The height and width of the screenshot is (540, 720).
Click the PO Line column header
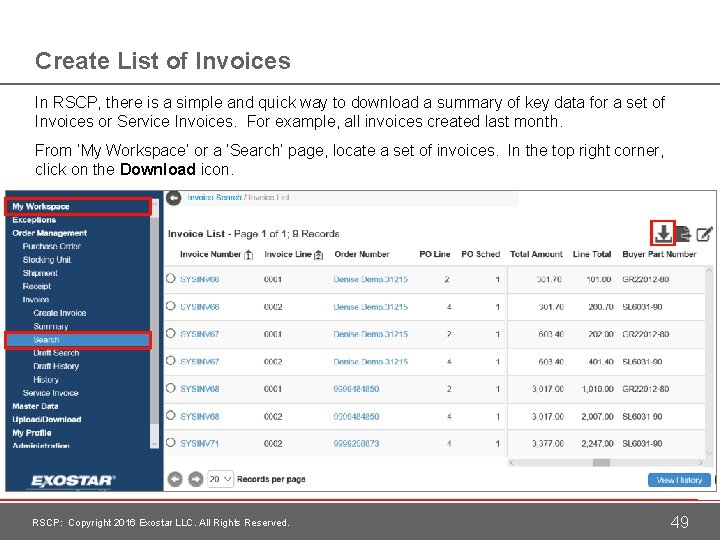[434, 254]
